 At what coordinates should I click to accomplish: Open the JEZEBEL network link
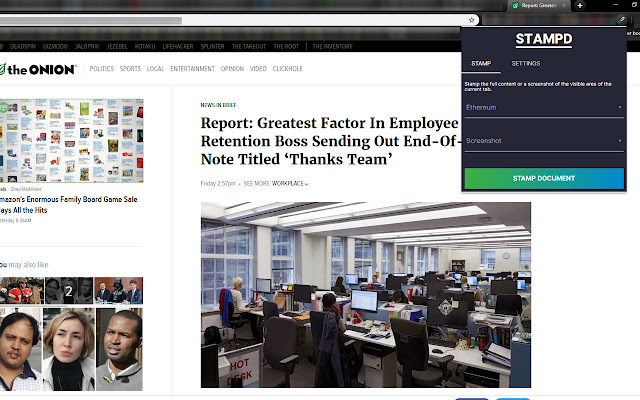click(117, 47)
